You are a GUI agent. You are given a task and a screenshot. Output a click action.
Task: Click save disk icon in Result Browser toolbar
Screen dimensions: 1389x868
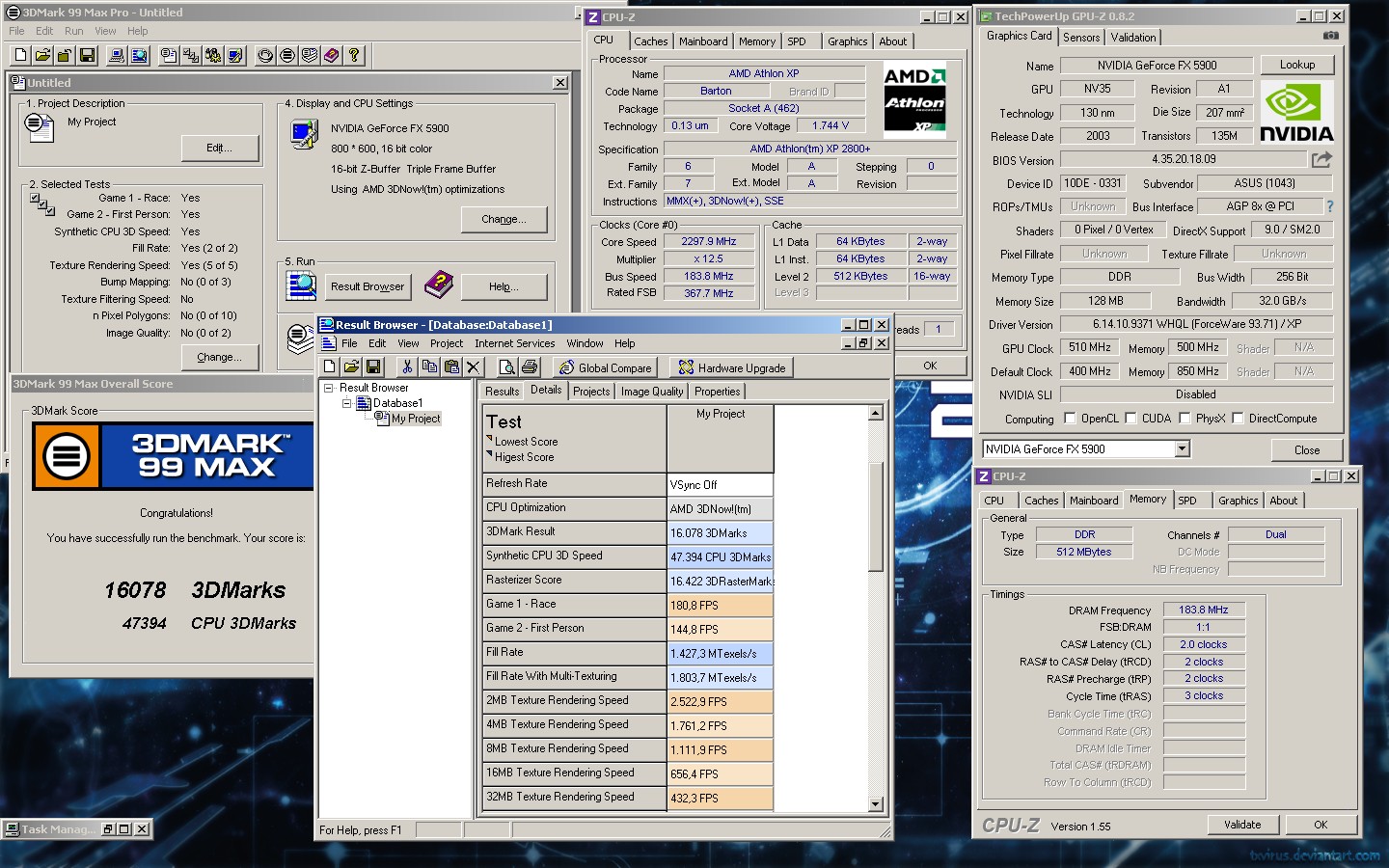click(373, 366)
